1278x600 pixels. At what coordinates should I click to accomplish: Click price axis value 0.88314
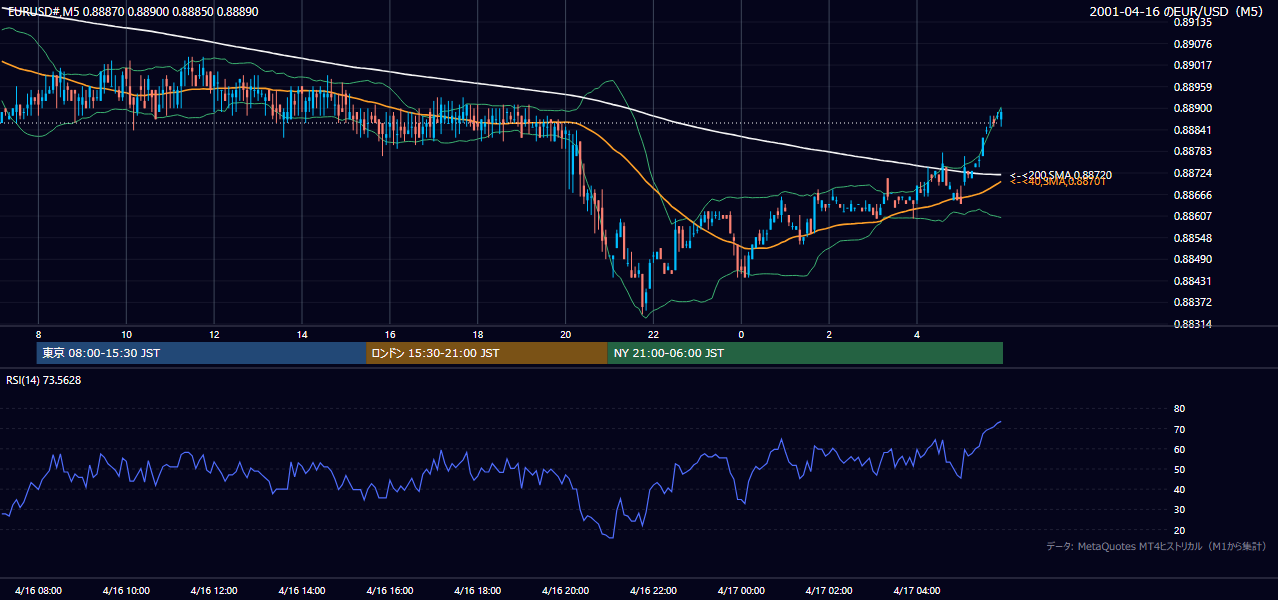coord(1193,324)
